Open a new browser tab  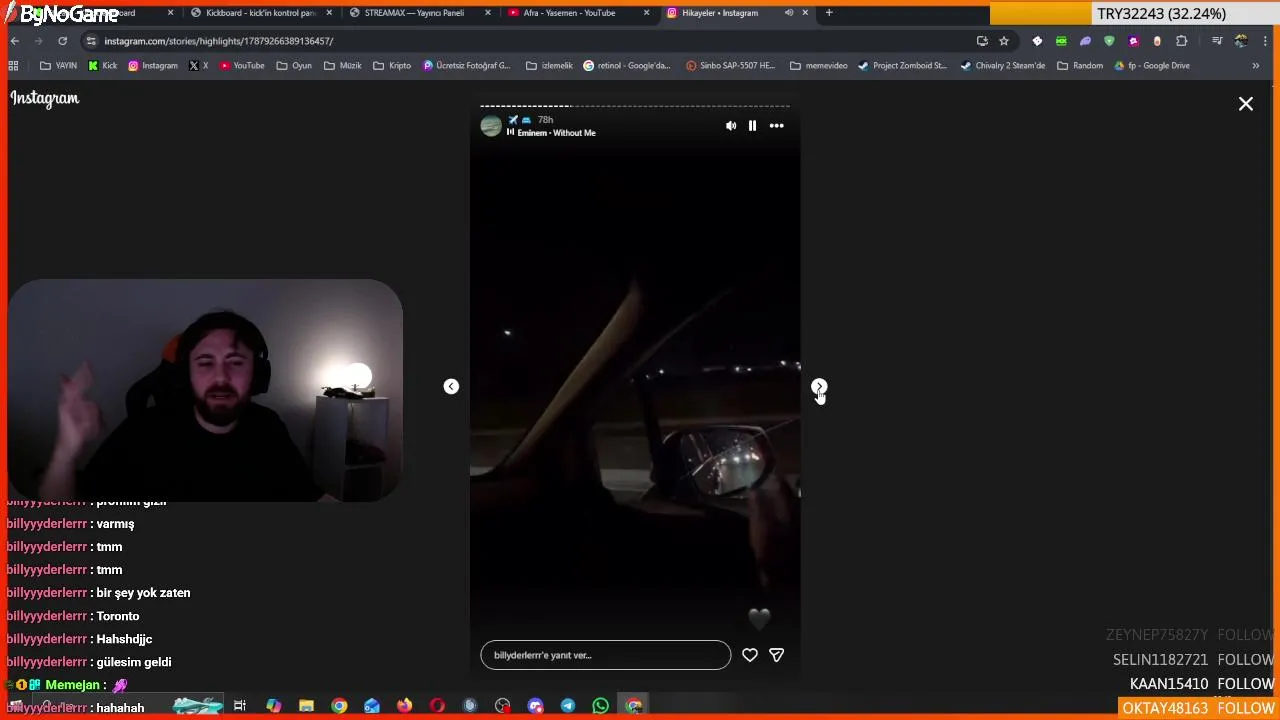pyautogui.click(x=829, y=13)
